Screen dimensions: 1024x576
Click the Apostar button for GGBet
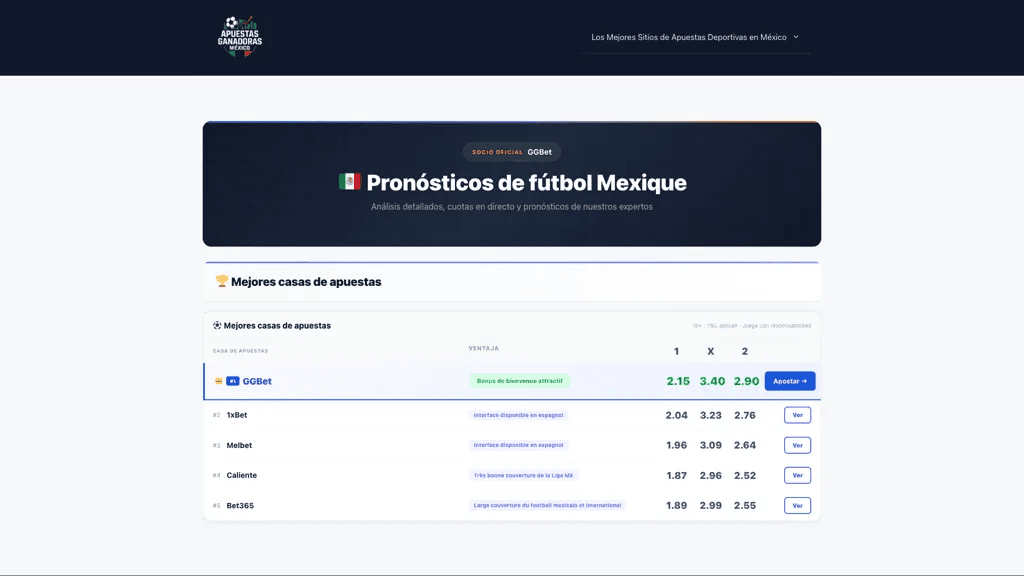point(790,381)
